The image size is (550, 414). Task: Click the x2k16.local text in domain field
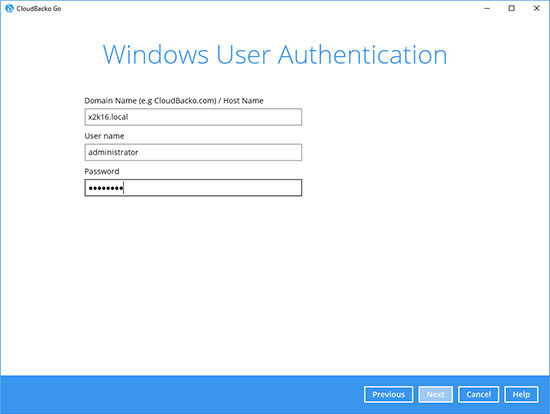coord(108,117)
